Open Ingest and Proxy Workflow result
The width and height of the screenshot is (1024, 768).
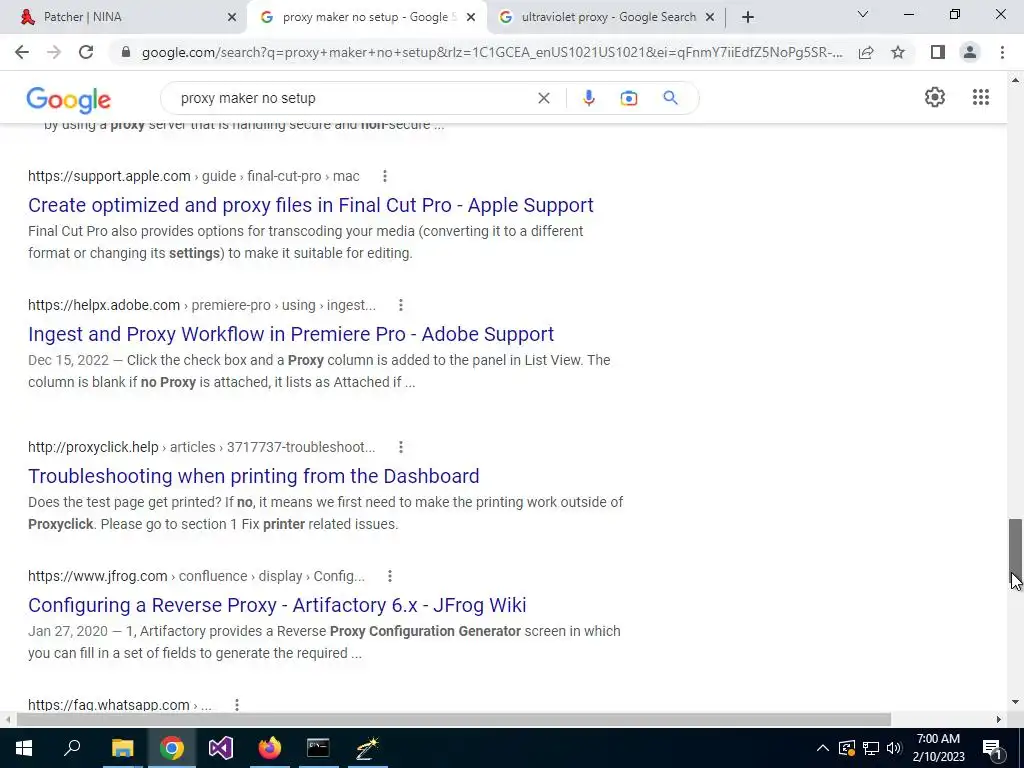(291, 334)
